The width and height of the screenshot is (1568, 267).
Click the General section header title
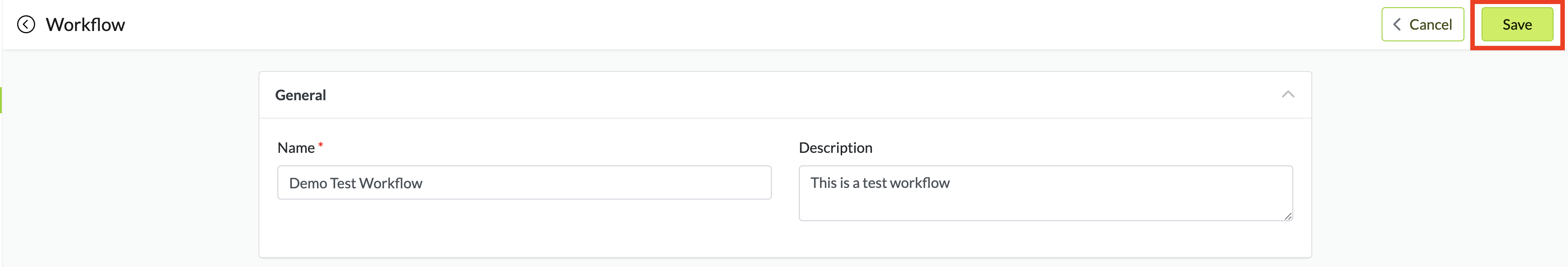click(x=300, y=95)
